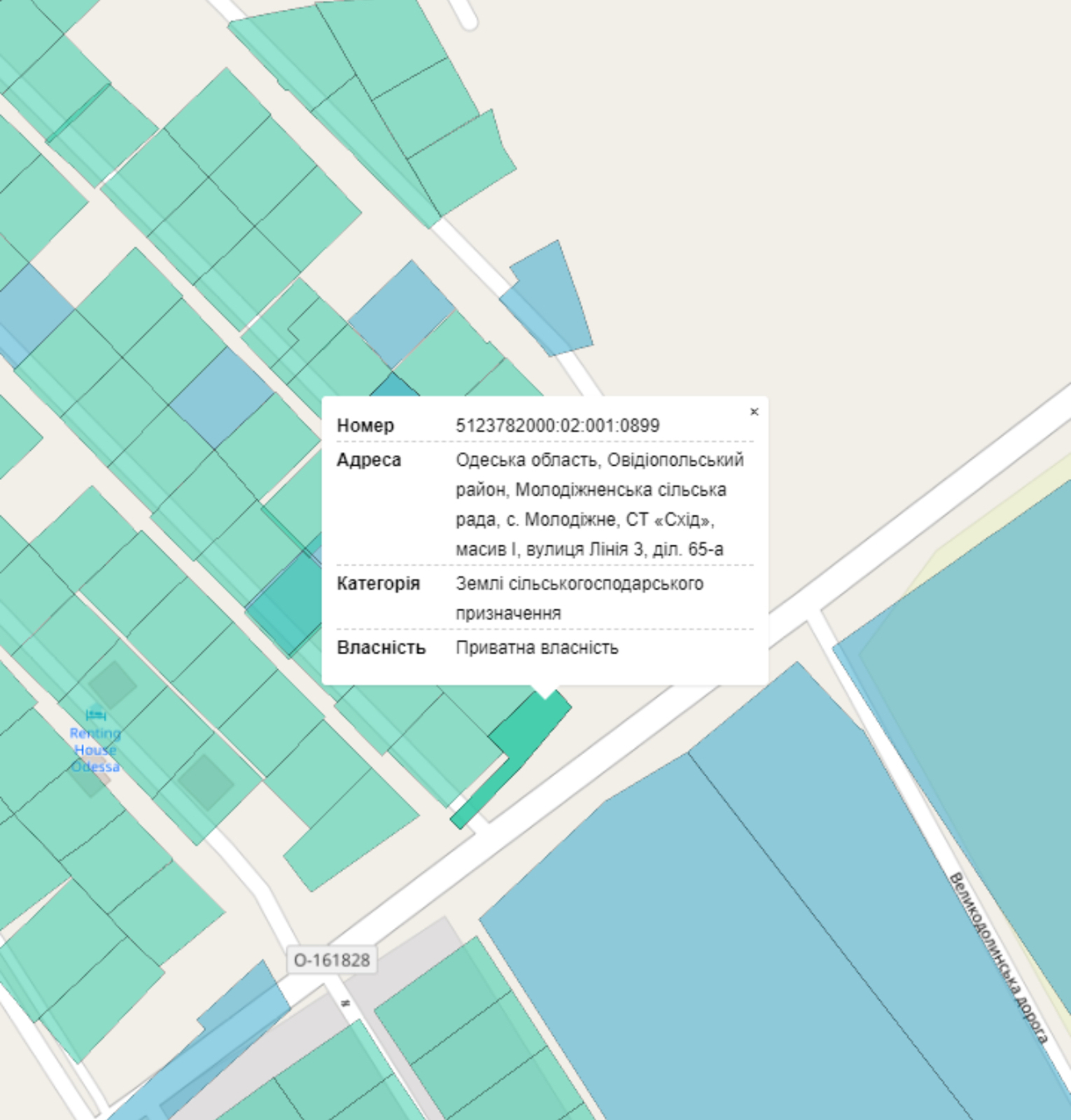This screenshot has width=1071, height=1120.
Task: Click the Категорія field label in popup
Action: pyautogui.click(x=378, y=583)
